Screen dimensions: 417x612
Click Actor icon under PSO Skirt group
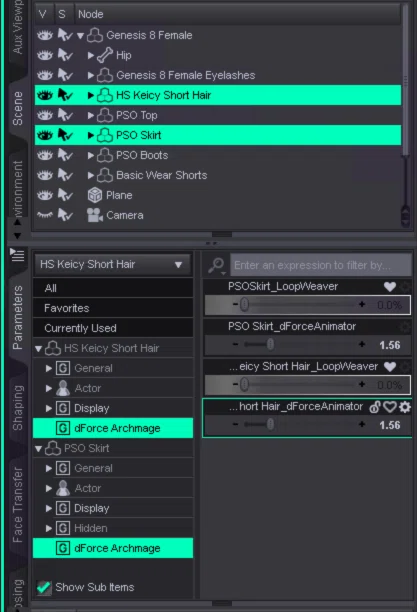[63, 488]
